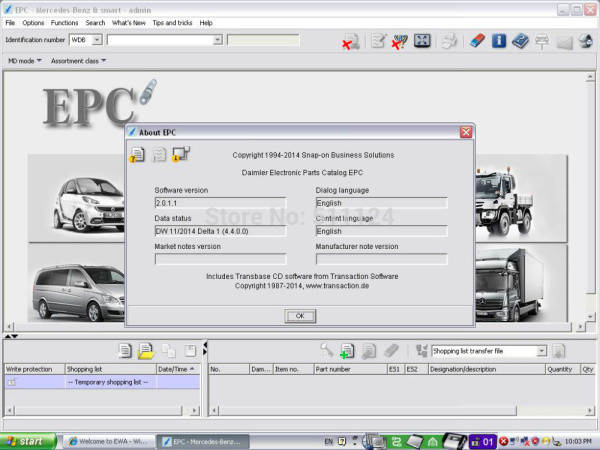
Task: Expand the Assortment class dropdown
Action: pyautogui.click(x=78, y=61)
